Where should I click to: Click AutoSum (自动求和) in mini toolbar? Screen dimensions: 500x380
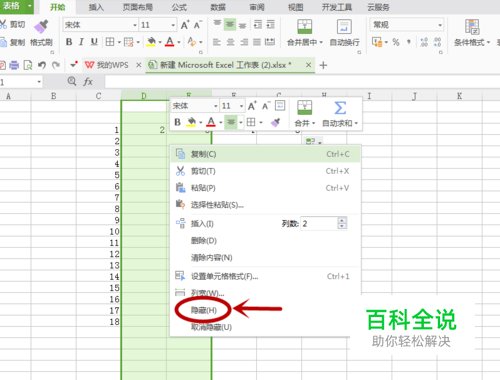pyautogui.click(x=340, y=114)
